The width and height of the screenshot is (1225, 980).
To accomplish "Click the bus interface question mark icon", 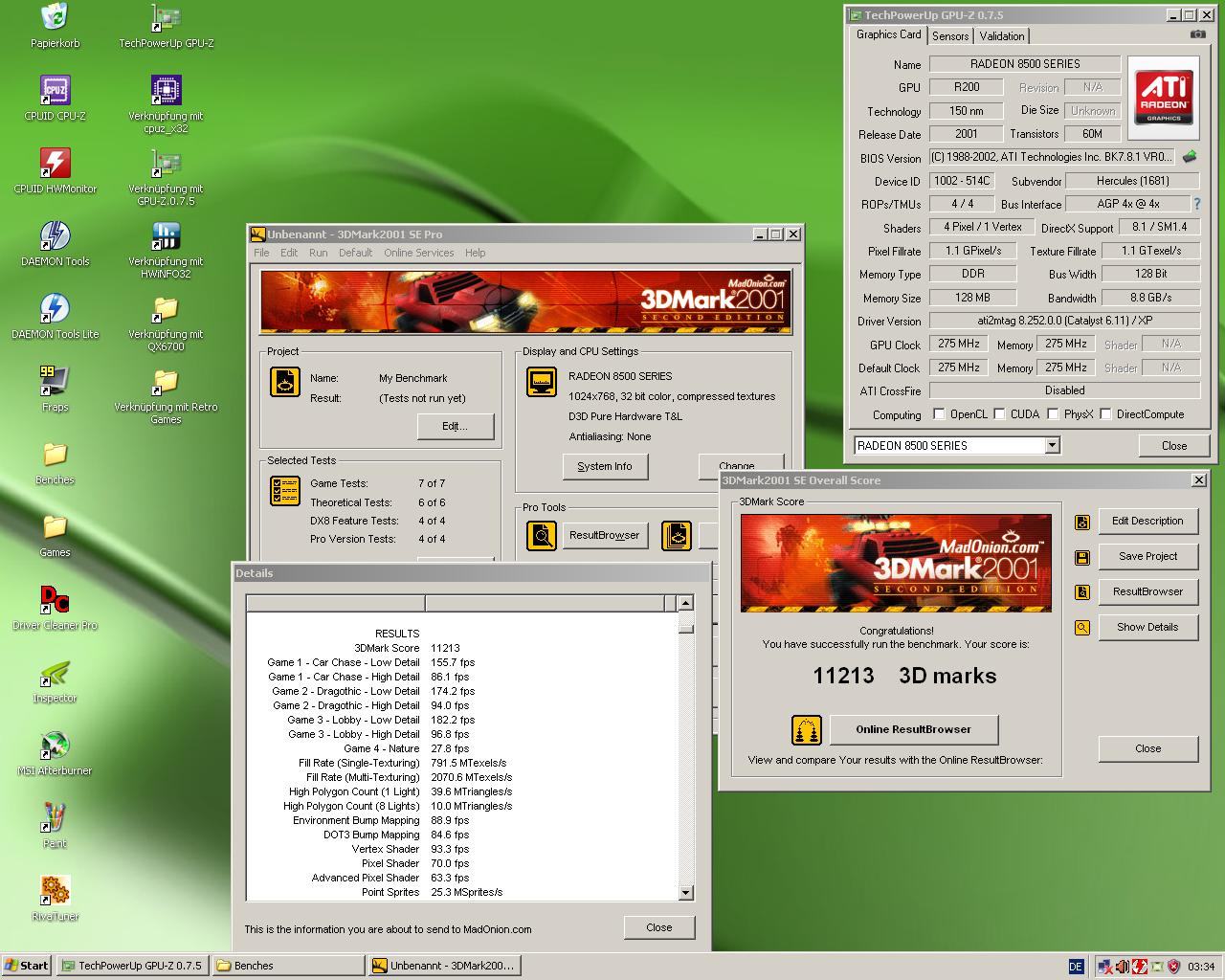I will [x=1196, y=204].
